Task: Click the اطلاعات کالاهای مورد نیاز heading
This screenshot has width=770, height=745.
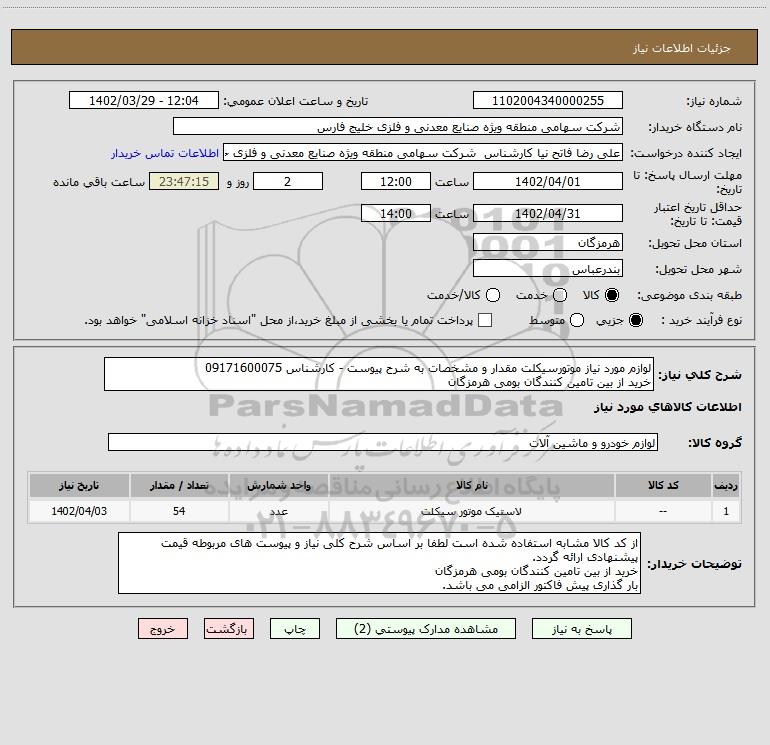Action: tap(668, 407)
